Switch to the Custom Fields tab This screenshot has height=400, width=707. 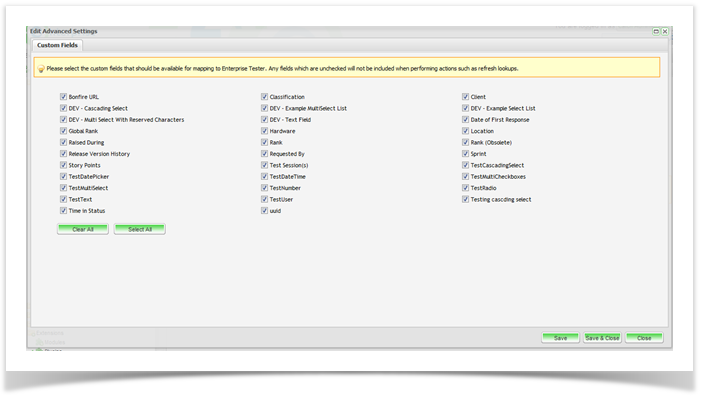pyautogui.click(x=55, y=45)
